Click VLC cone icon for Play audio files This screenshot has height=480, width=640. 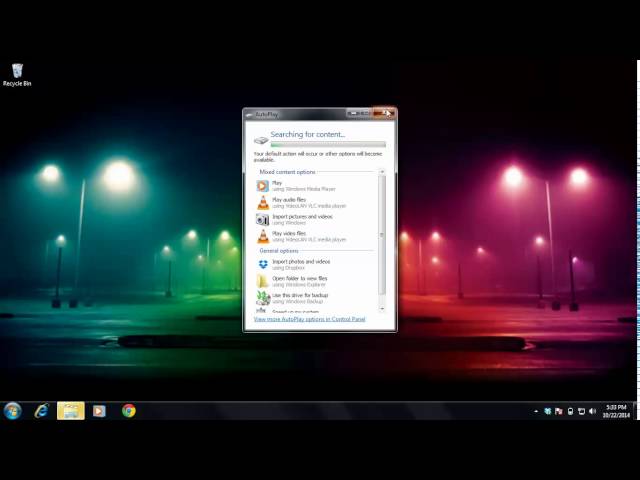point(263,203)
